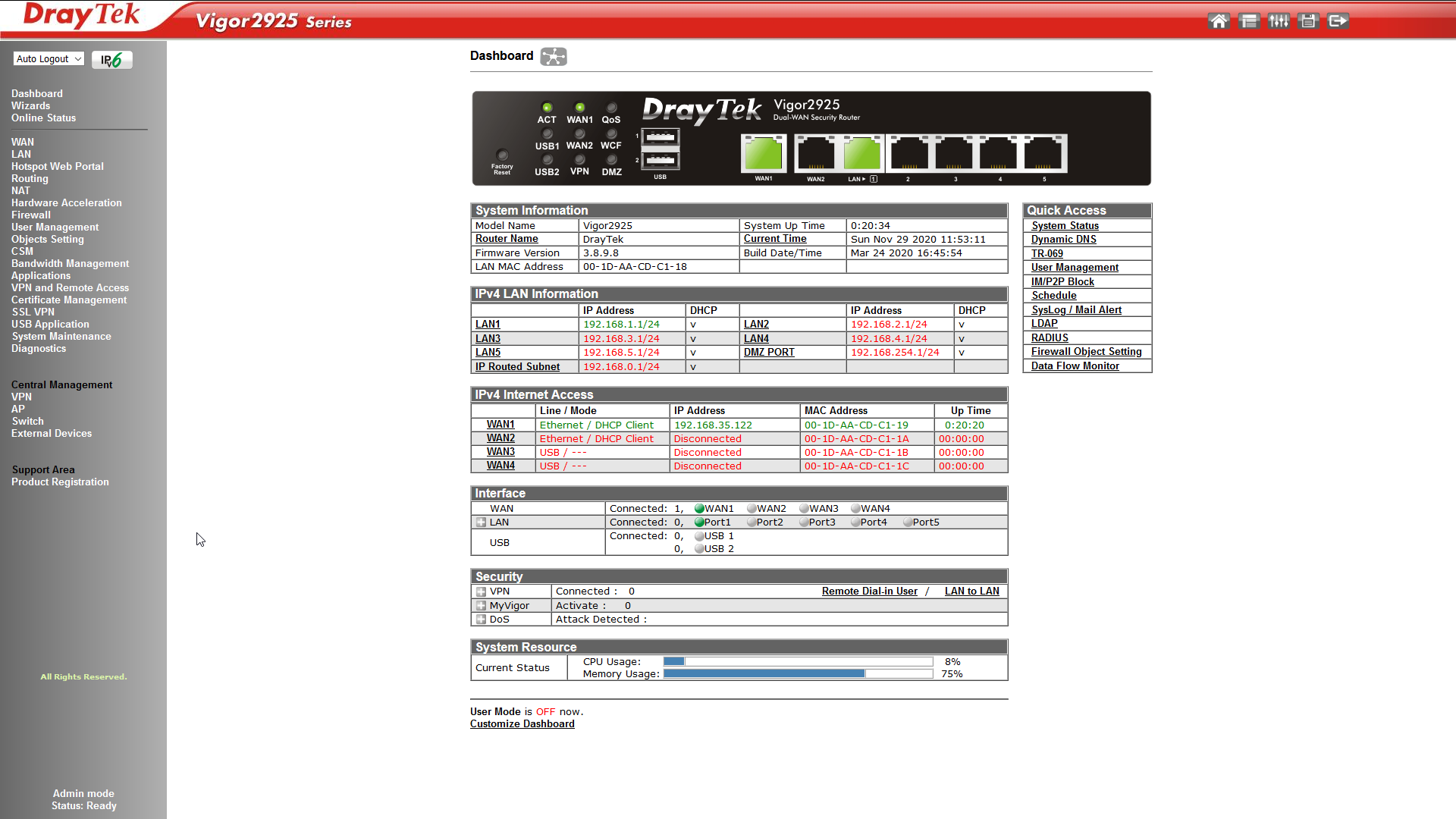
Task: Click the Current Time link
Action: [x=775, y=239]
